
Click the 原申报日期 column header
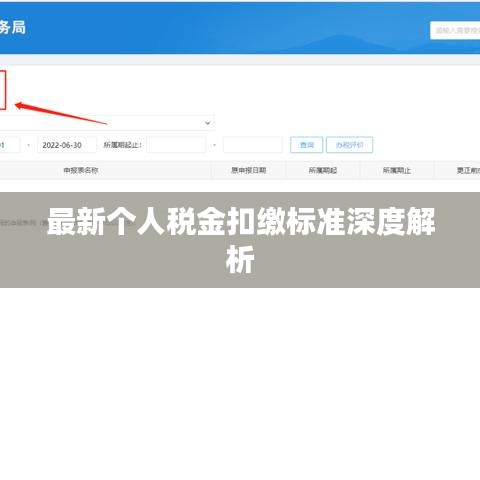(x=249, y=170)
